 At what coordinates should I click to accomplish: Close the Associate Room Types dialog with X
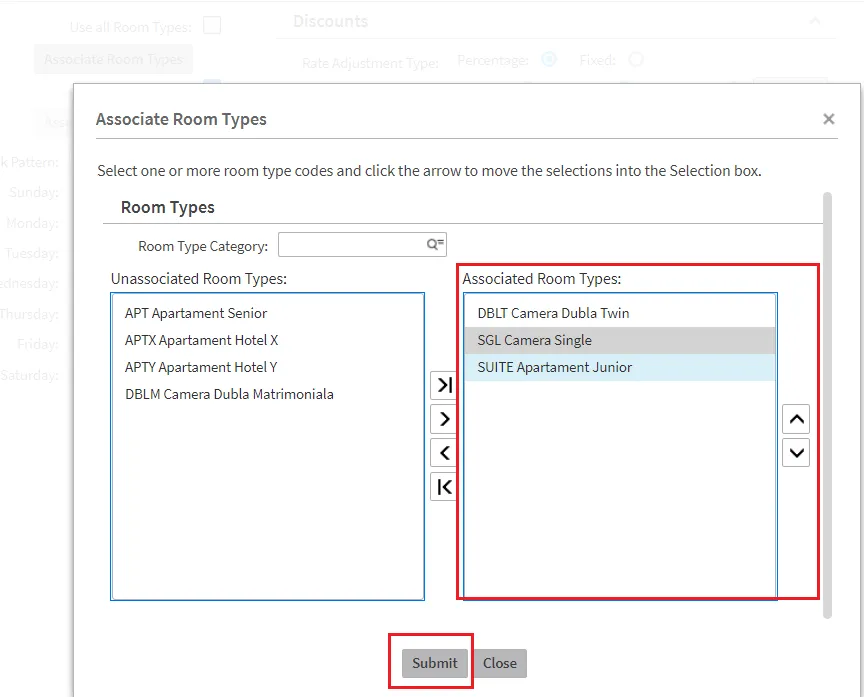[x=828, y=119]
